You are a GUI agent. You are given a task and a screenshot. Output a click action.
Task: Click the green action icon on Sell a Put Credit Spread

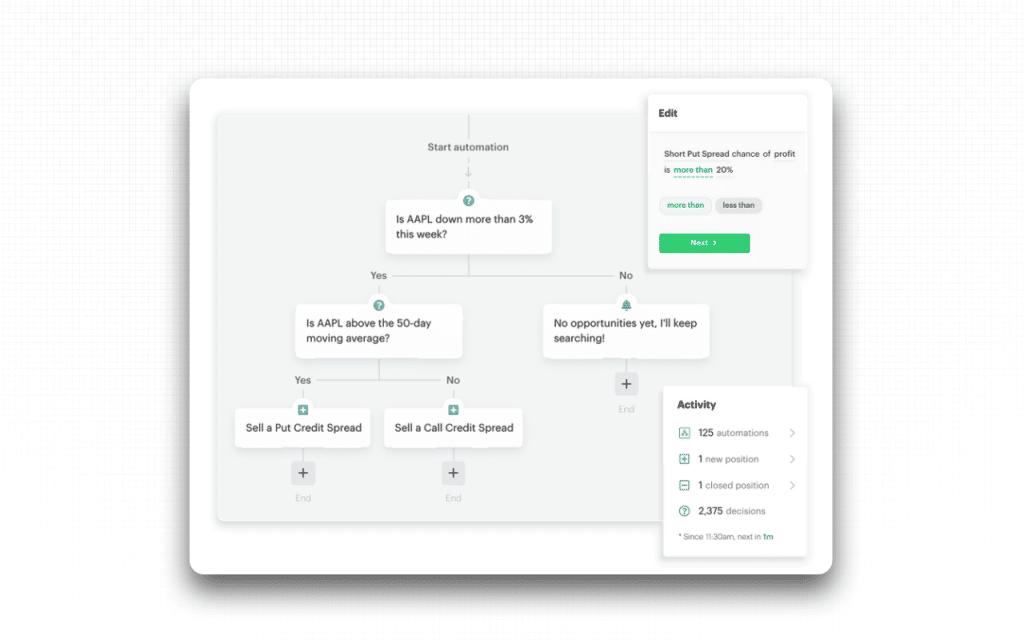click(x=303, y=409)
